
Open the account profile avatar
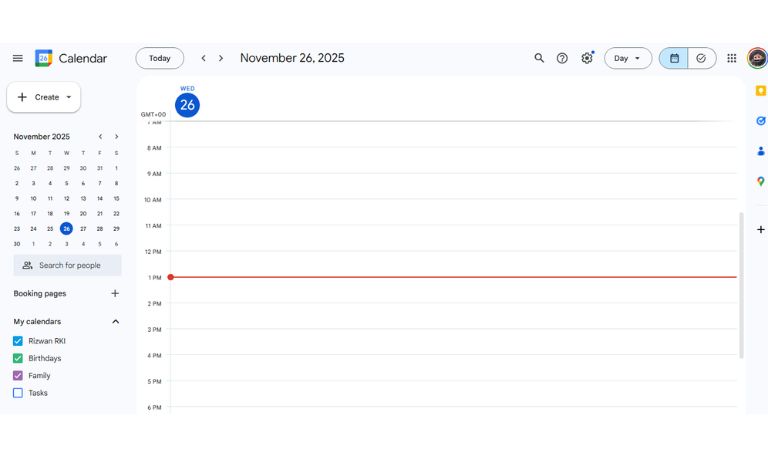click(x=757, y=58)
